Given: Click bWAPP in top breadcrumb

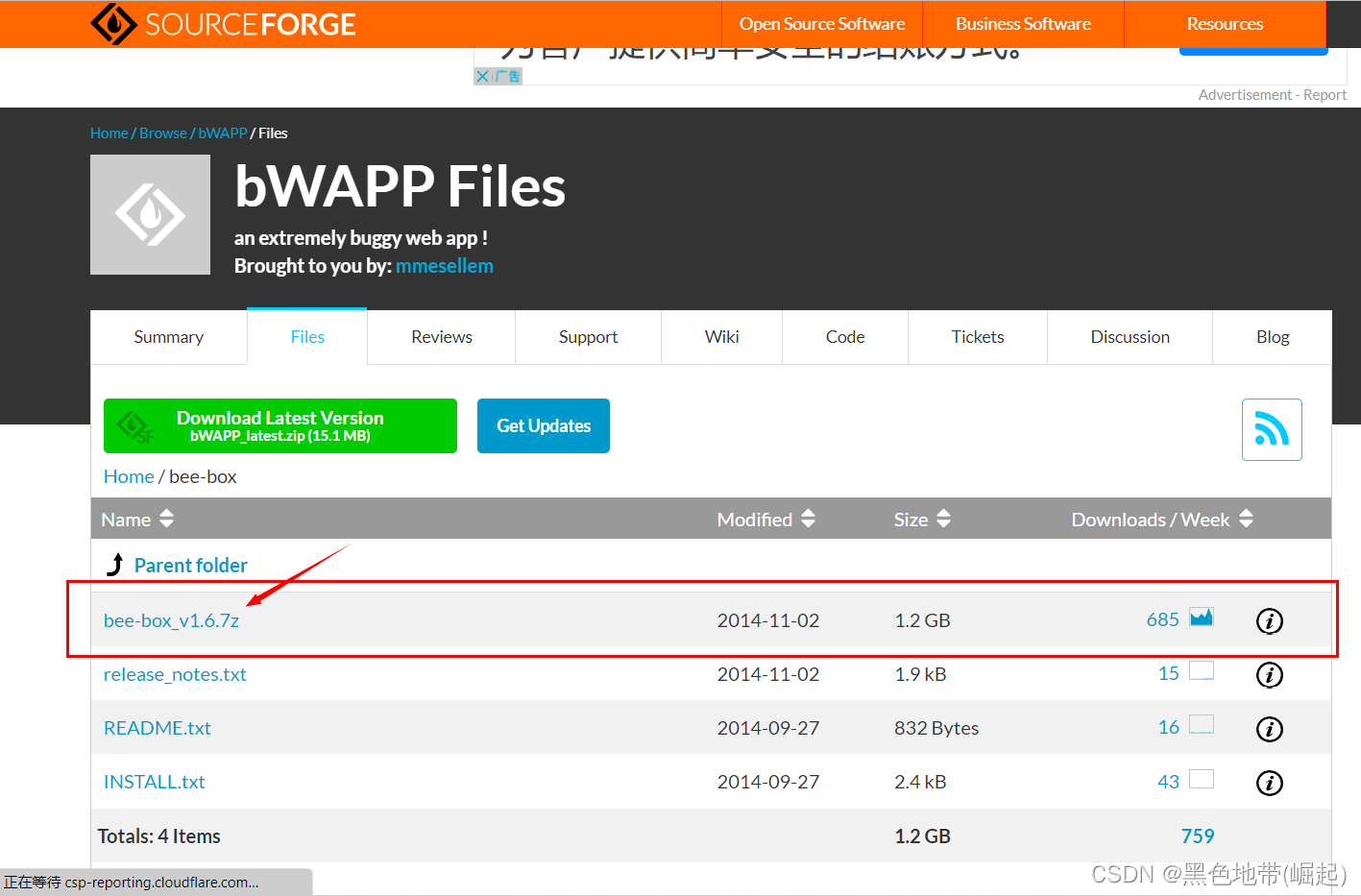Looking at the screenshot, I should (x=223, y=133).
